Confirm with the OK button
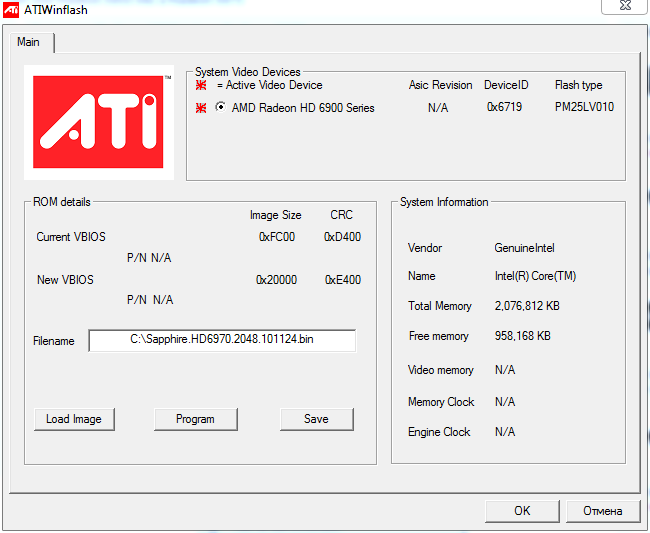The height and width of the screenshot is (533, 650). point(522,511)
